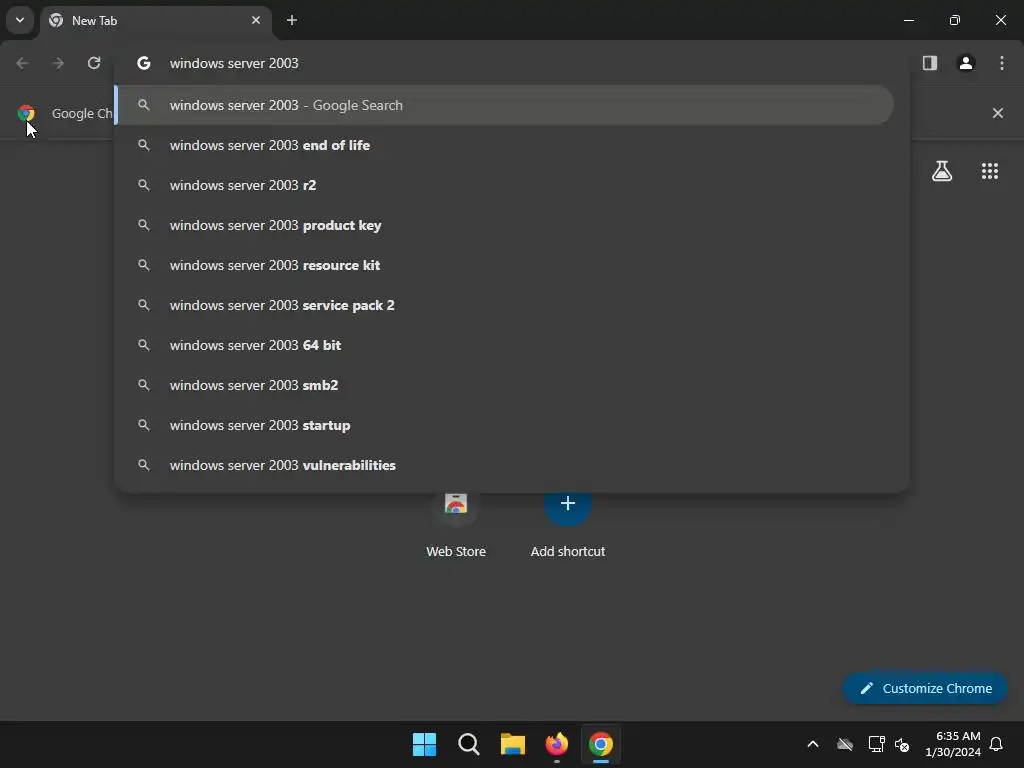The width and height of the screenshot is (1024, 768).
Task: Choose 'windows server 2003 - Google Search' suggestion
Action: (x=504, y=105)
